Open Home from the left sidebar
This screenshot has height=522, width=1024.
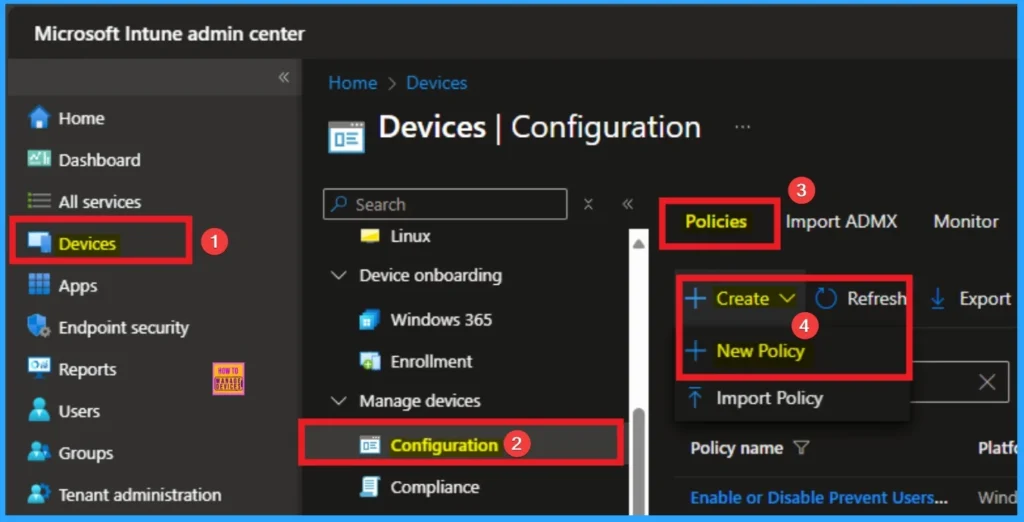pos(80,118)
